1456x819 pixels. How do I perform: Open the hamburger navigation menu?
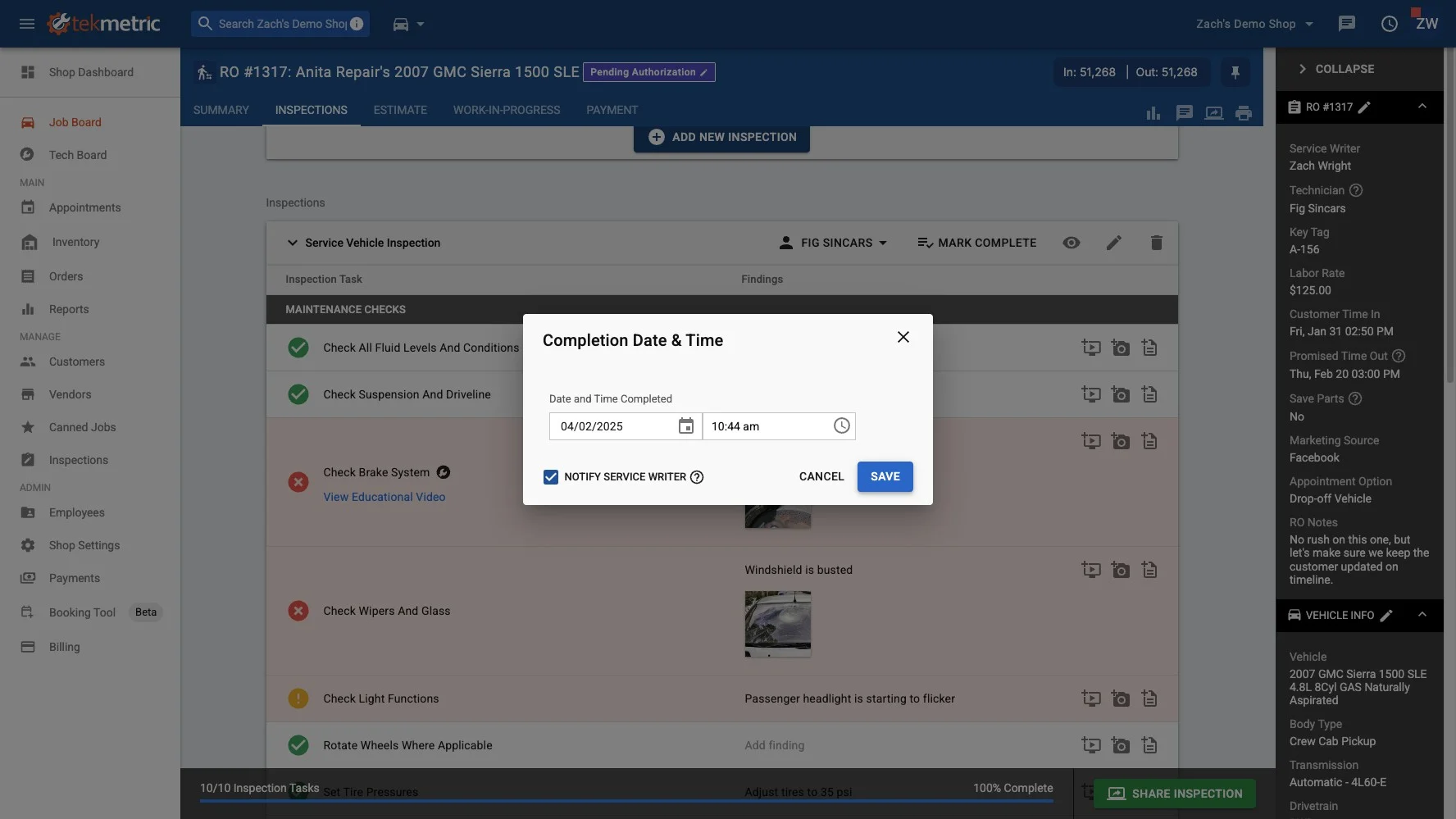click(x=27, y=24)
